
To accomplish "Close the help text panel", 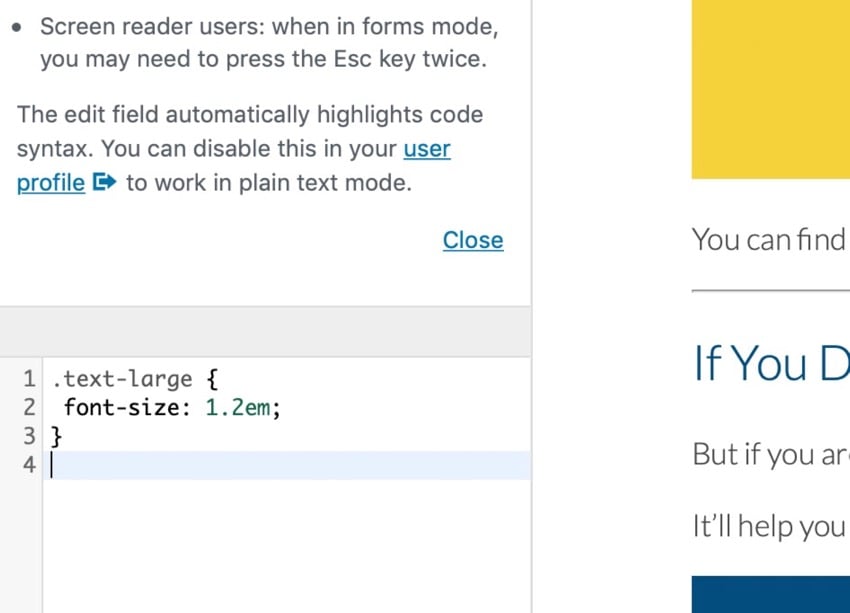I will click(472, 240).
